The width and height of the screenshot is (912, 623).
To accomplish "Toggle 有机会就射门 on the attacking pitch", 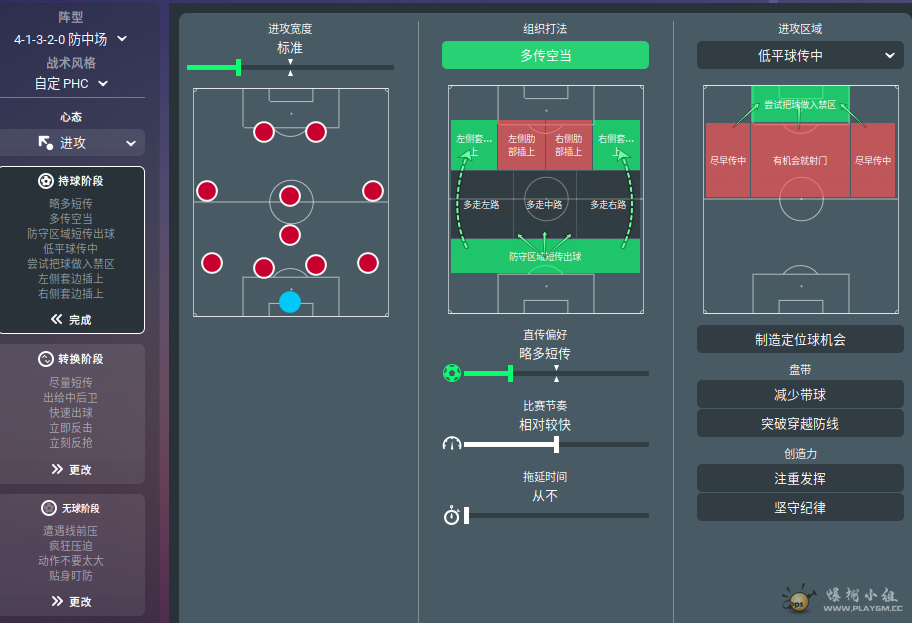I will click(x=799, y=160).
